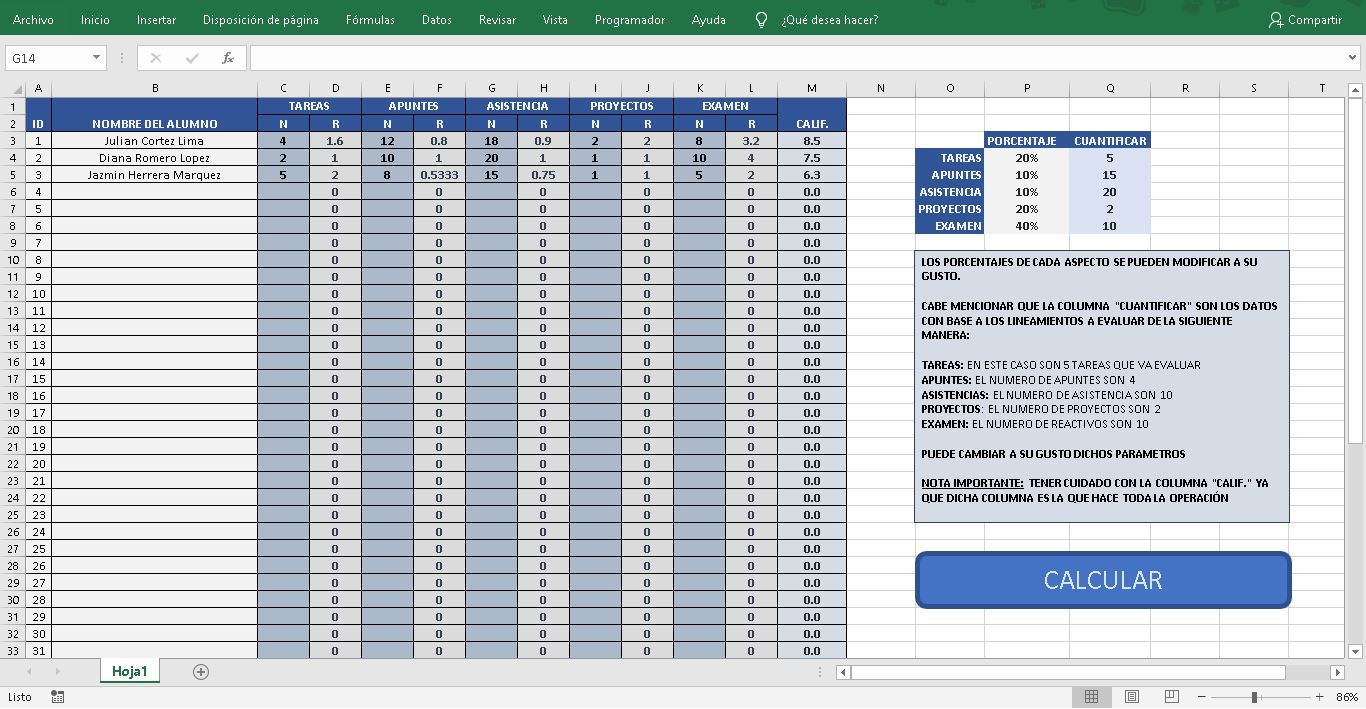Screen dimensions: 1366x709
Task: Click the zoom out minus button
Action: point(1202,697)
